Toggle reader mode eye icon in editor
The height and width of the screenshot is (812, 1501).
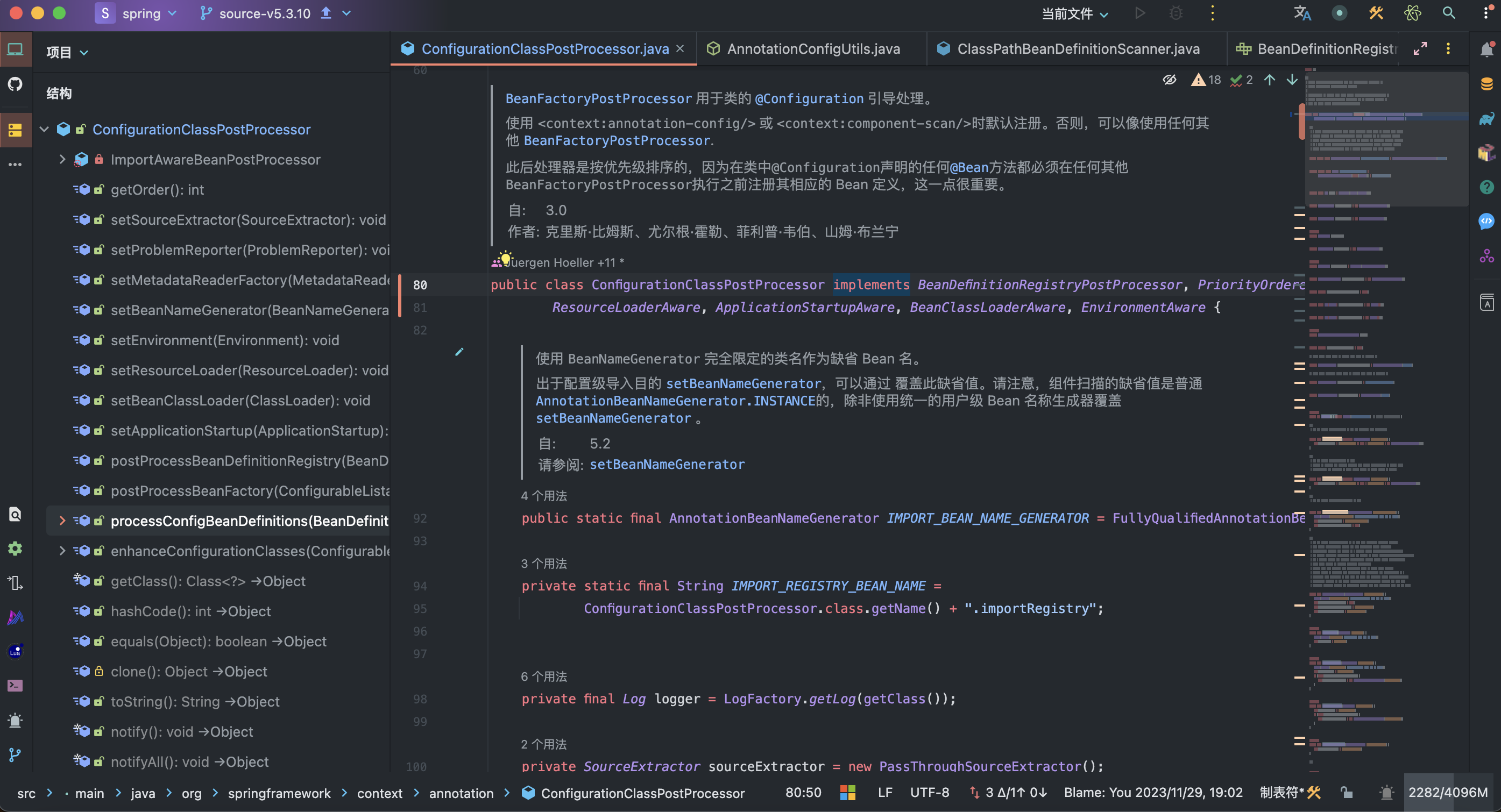[x=1169, y=80]
